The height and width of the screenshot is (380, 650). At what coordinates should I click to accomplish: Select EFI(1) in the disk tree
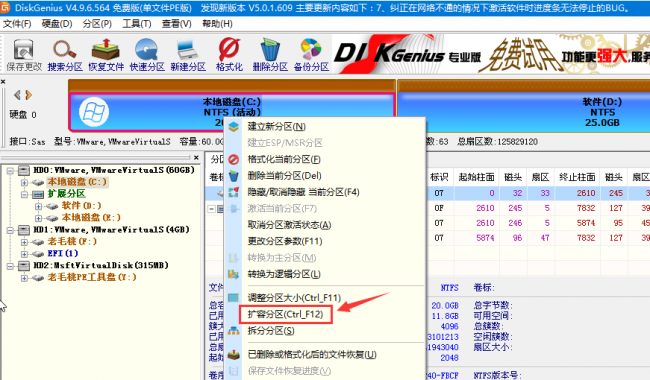click(x=63, y=253)
